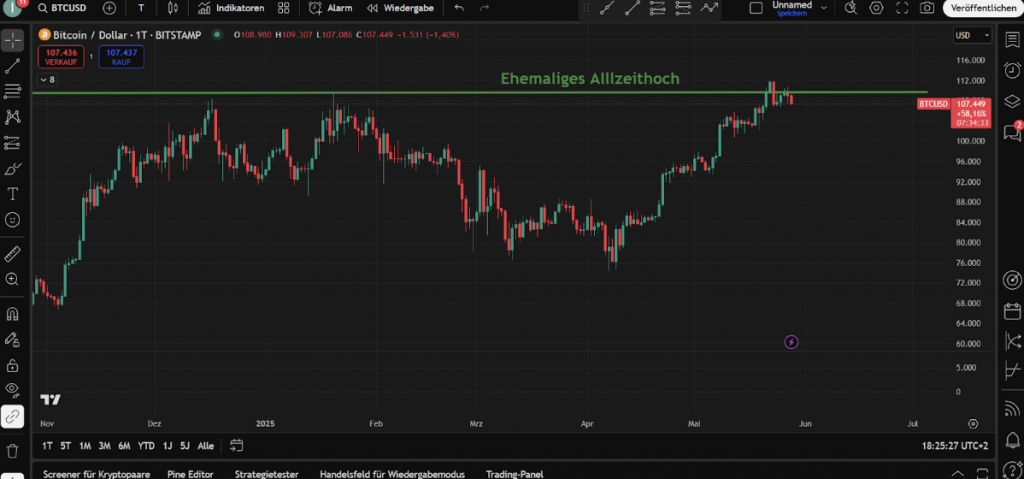Screen dimensions: 1024x479
Task: Redo the last chart action
Action: 484,8
